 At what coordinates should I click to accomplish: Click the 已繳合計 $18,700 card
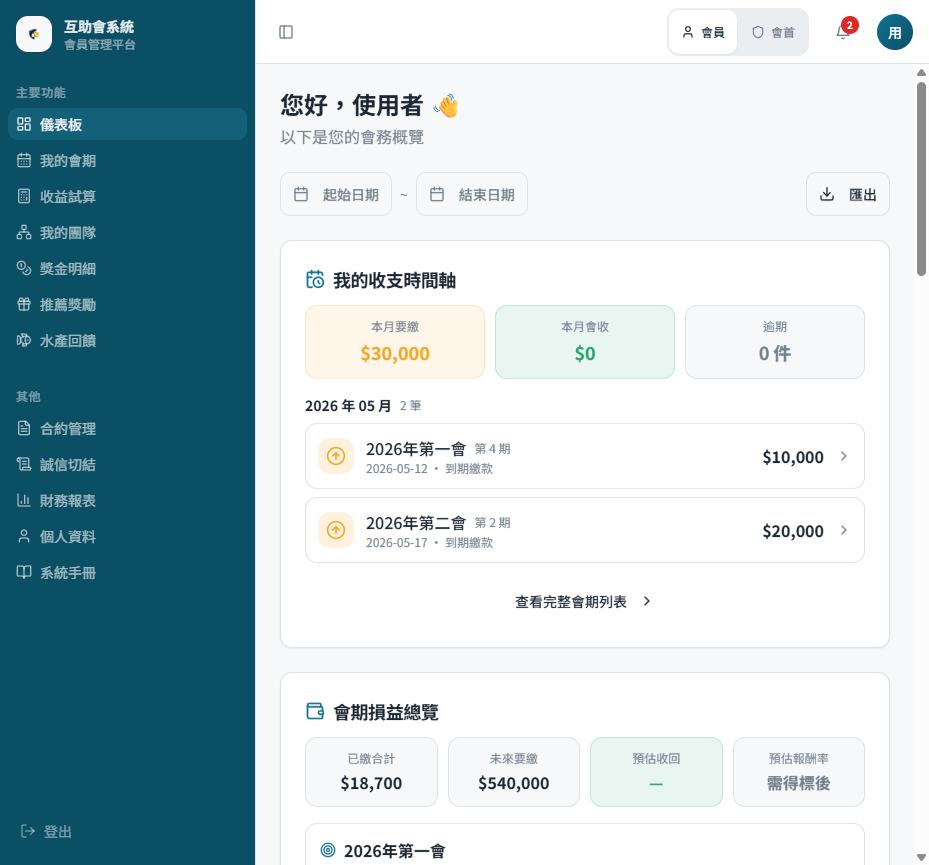371,771
